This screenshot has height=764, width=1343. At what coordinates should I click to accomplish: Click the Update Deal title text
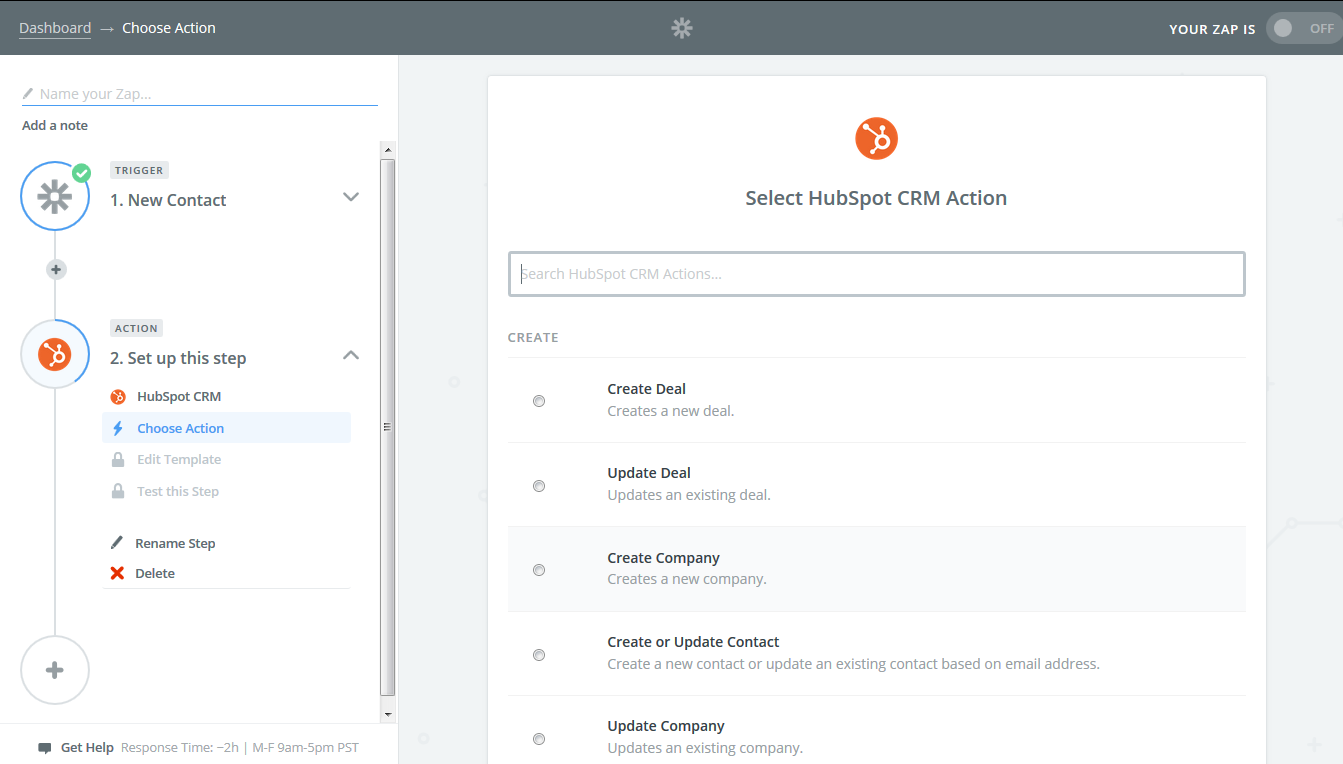[649, 473]
